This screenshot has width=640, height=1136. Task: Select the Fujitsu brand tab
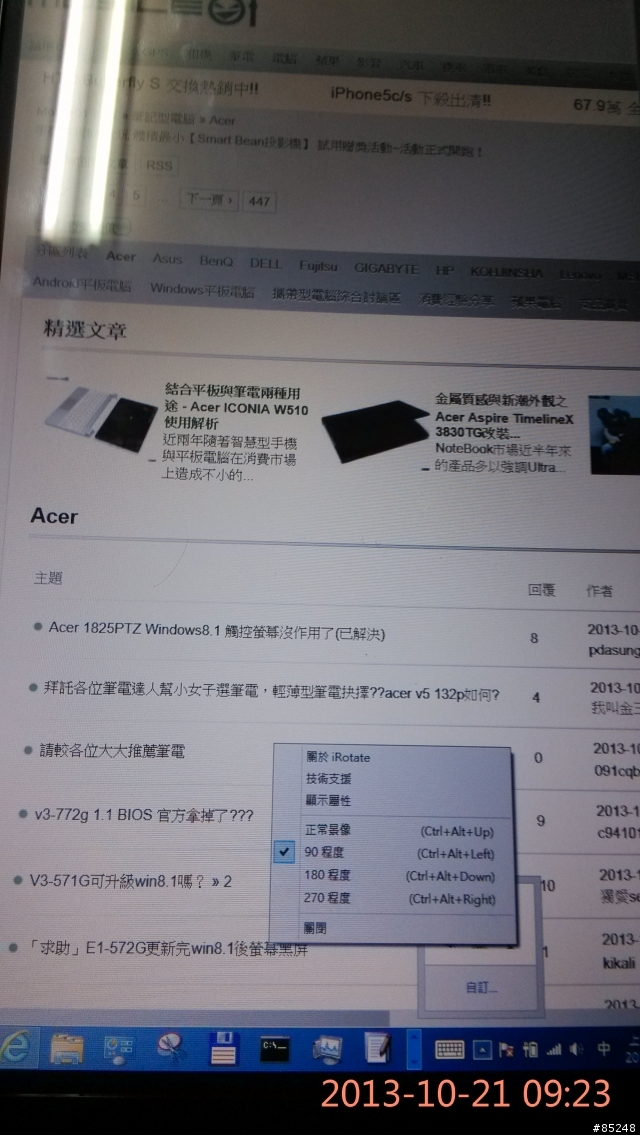pos(318,266)
